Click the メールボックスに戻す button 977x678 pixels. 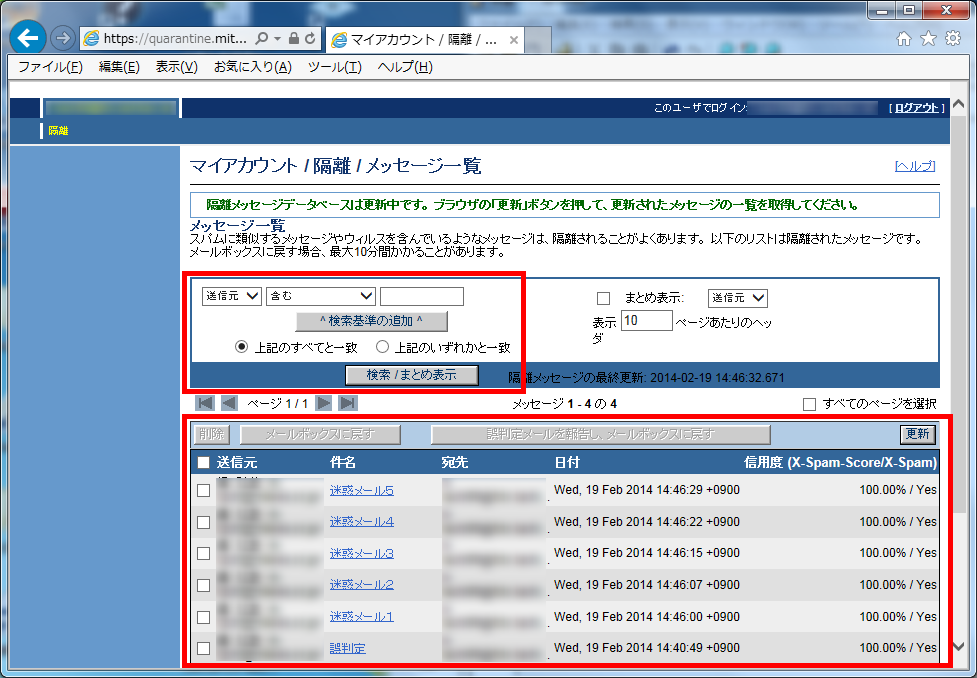pos(320,434)
